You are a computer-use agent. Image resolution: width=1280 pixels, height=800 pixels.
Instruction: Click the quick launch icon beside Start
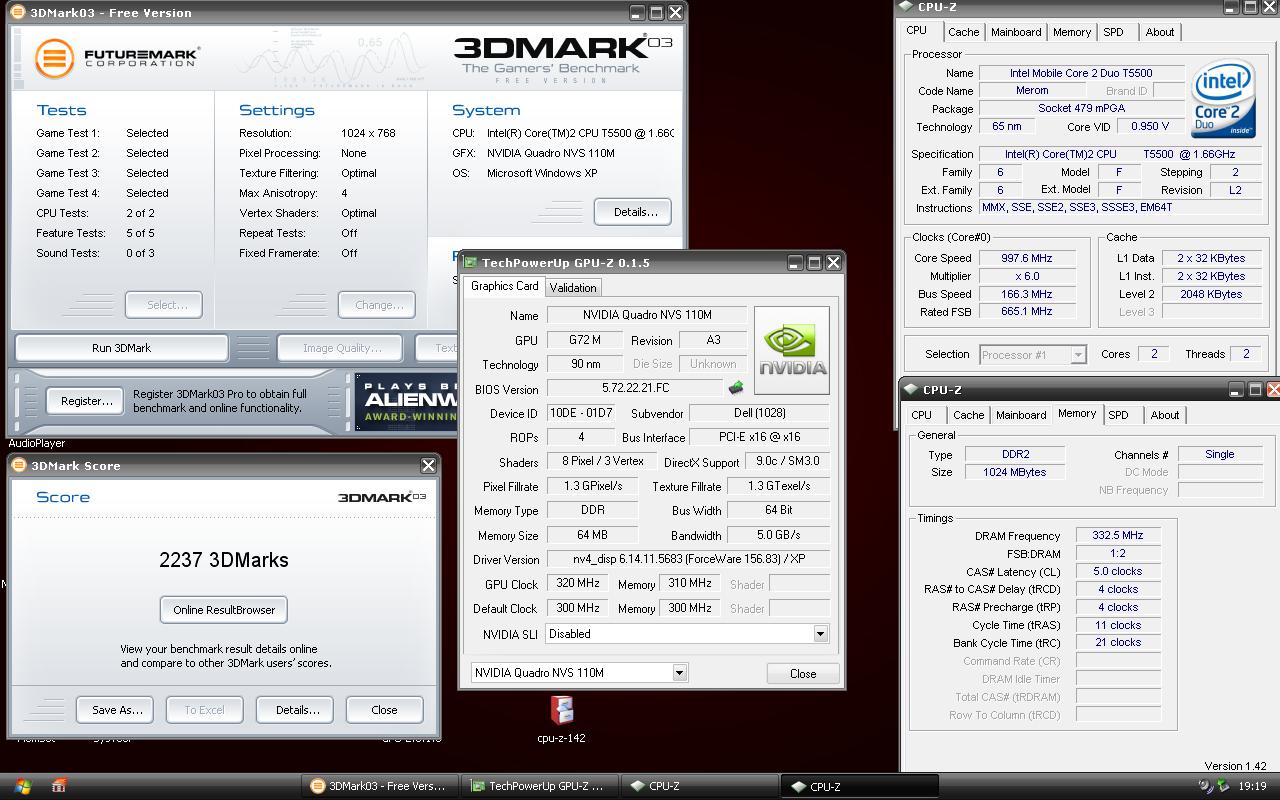coord(59,786)
